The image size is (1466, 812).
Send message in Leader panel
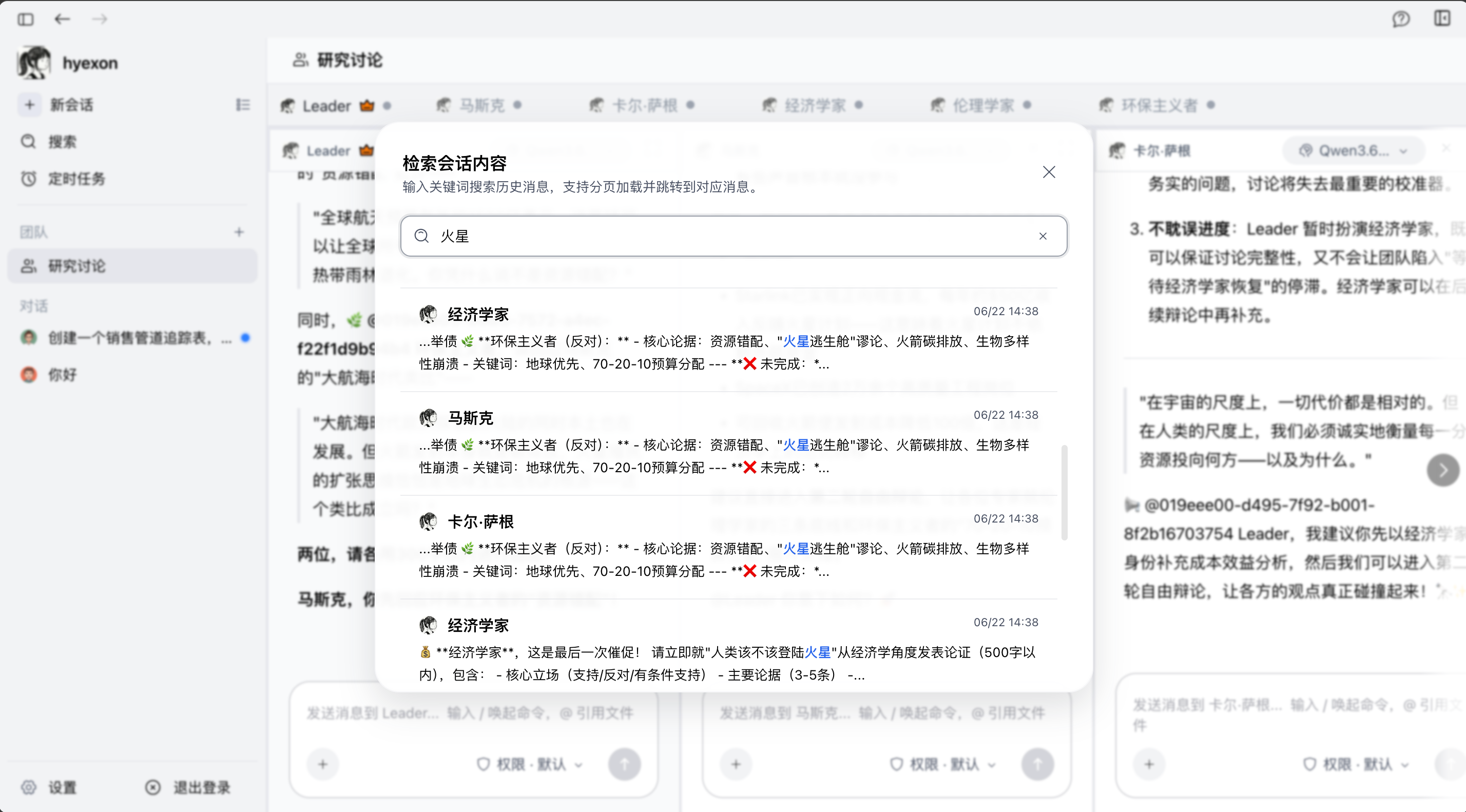[624, 764]
